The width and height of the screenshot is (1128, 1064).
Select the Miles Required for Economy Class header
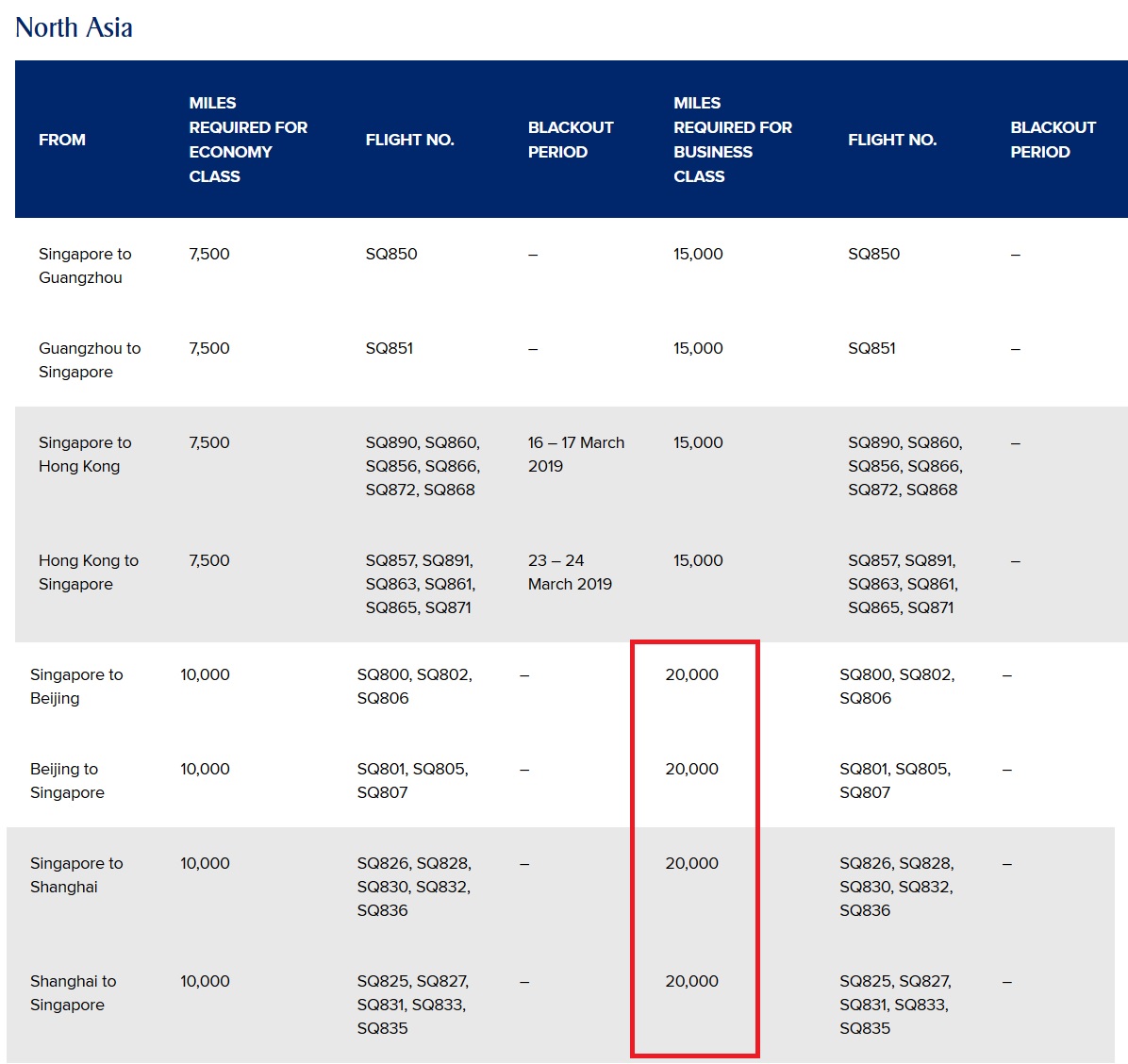pos(248,140)
